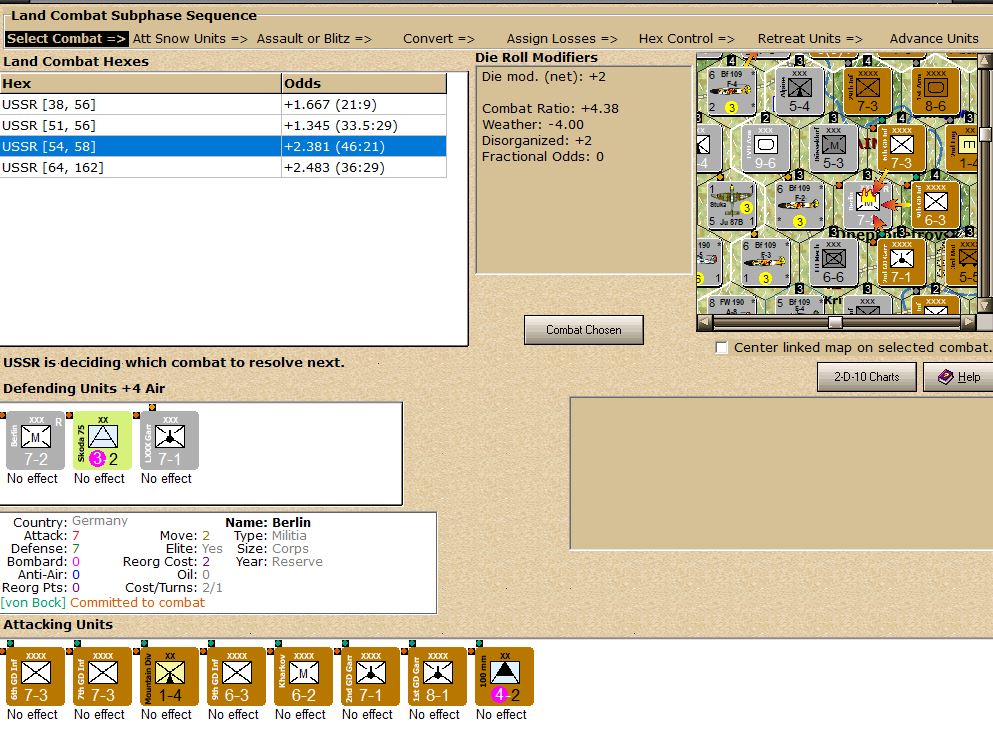Select the 1st GD Gar 8-1 attacking unit

438,676
